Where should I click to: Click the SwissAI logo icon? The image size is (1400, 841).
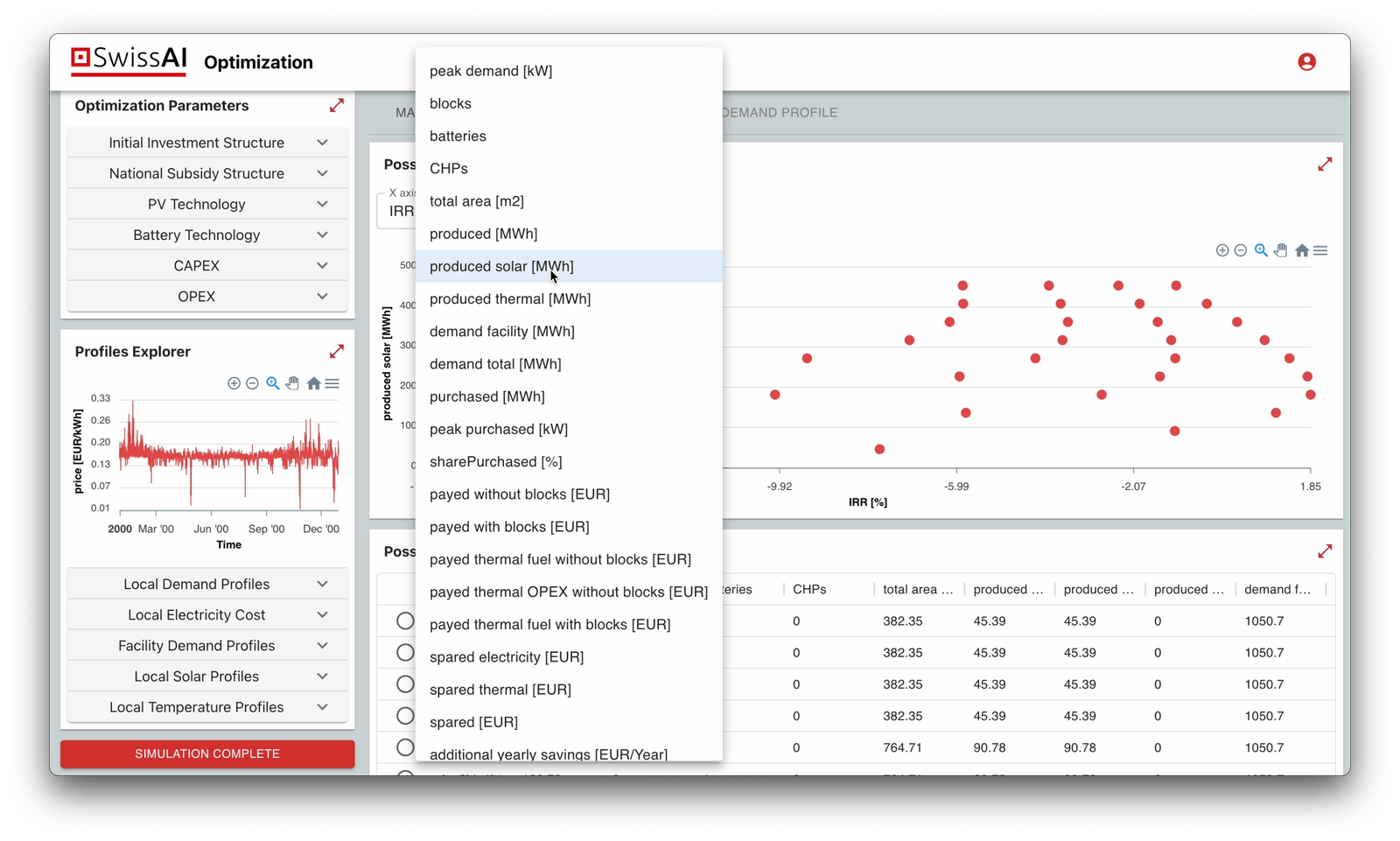(x=83, y=57)
